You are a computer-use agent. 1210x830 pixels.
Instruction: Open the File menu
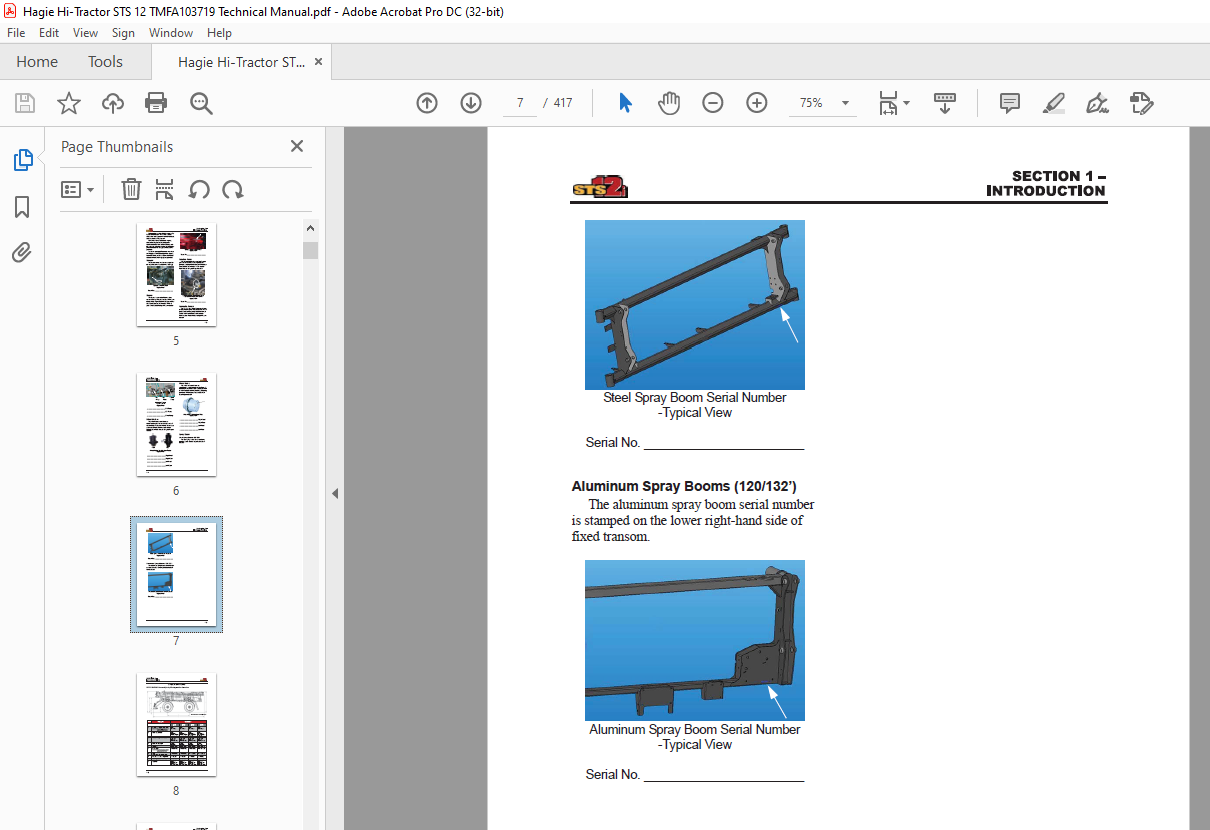(17, 33)
